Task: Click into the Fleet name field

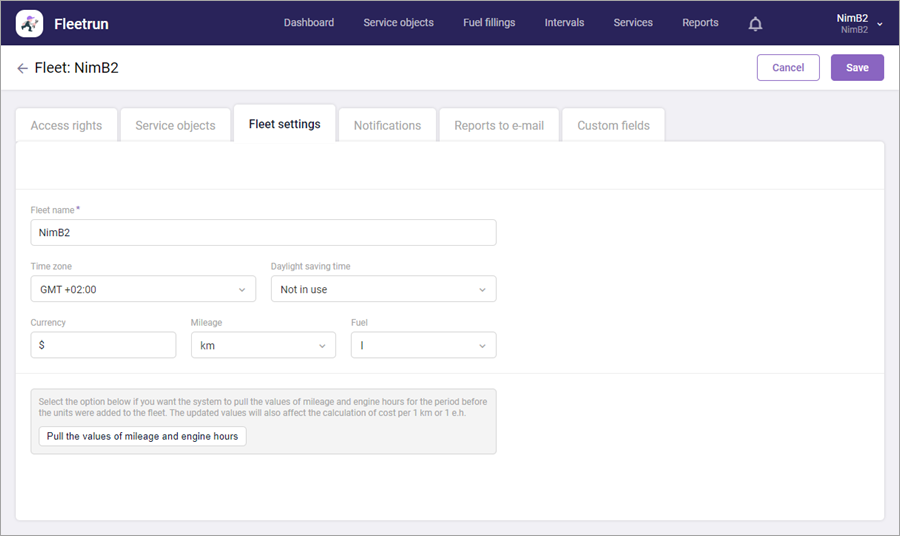Action: click(263, 232)
